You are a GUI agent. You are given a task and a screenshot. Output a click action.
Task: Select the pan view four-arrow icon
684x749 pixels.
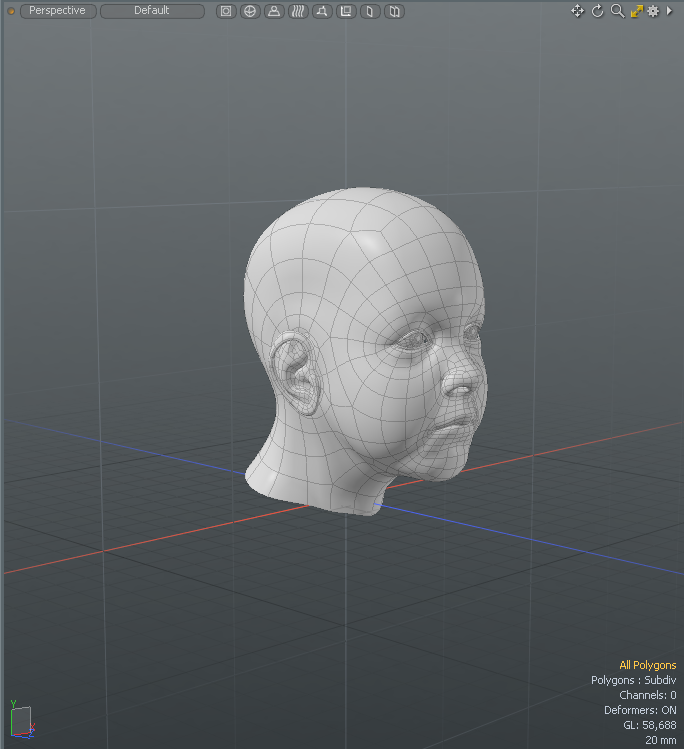577,11
